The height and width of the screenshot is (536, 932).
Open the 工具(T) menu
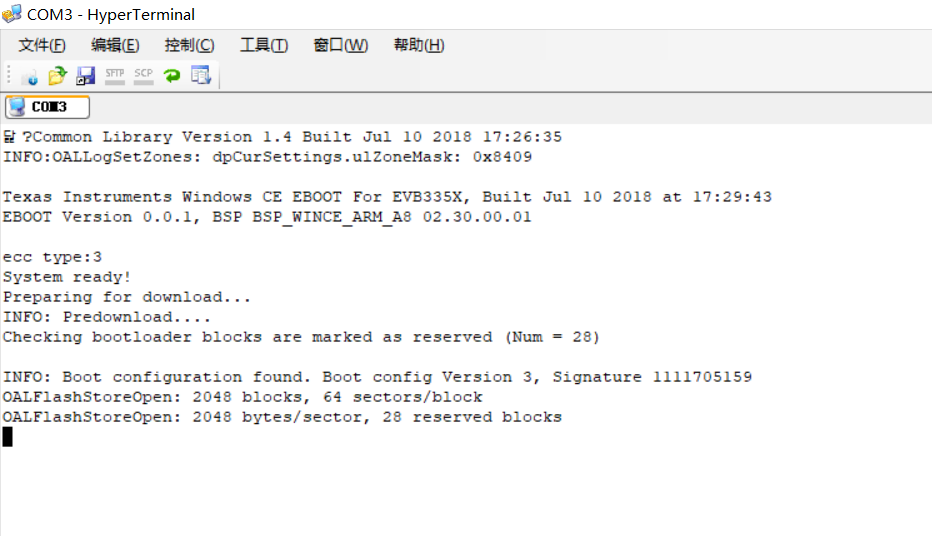coord(264,45)
